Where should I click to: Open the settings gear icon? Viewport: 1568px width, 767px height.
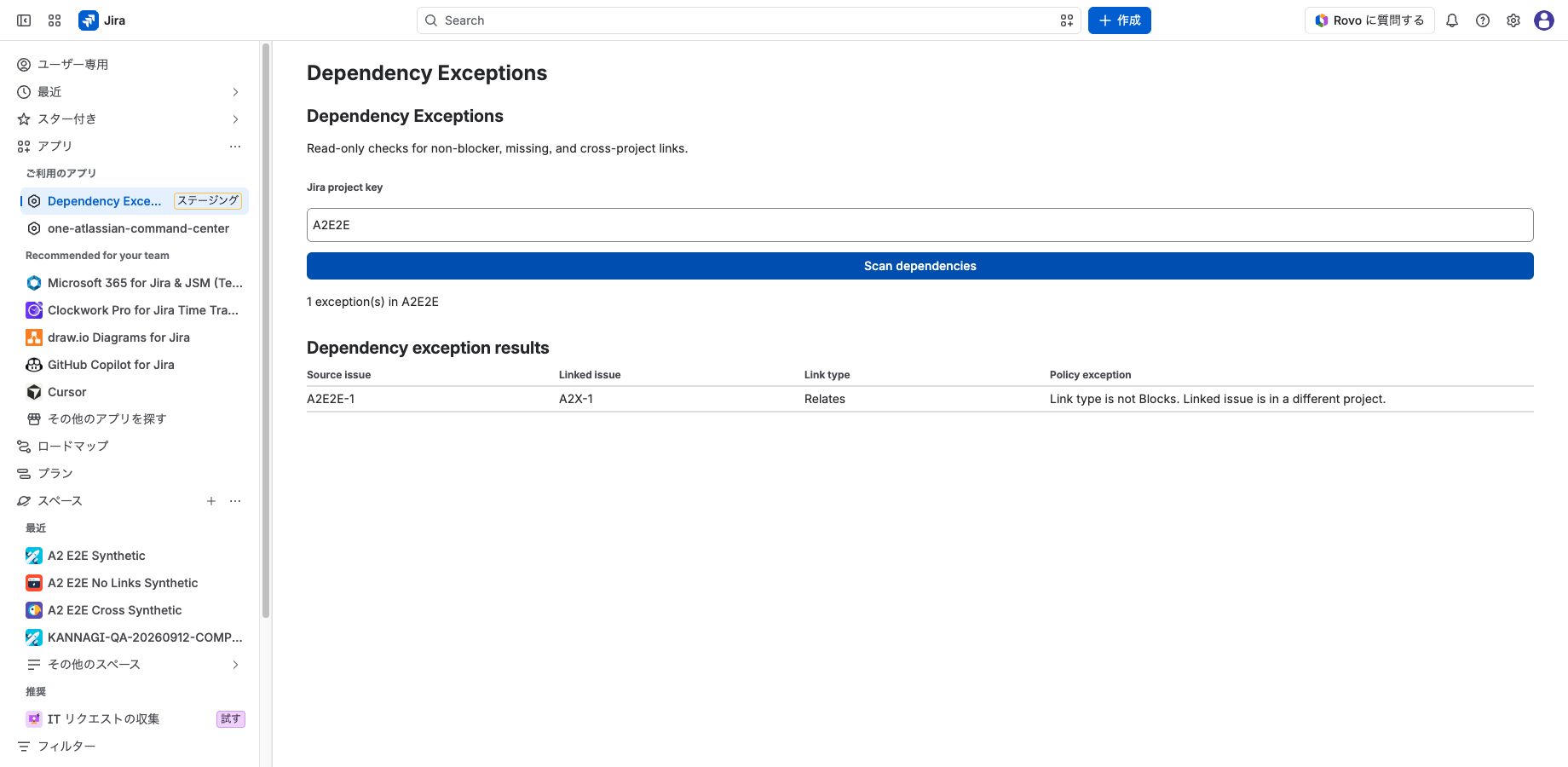(1513, 20)
